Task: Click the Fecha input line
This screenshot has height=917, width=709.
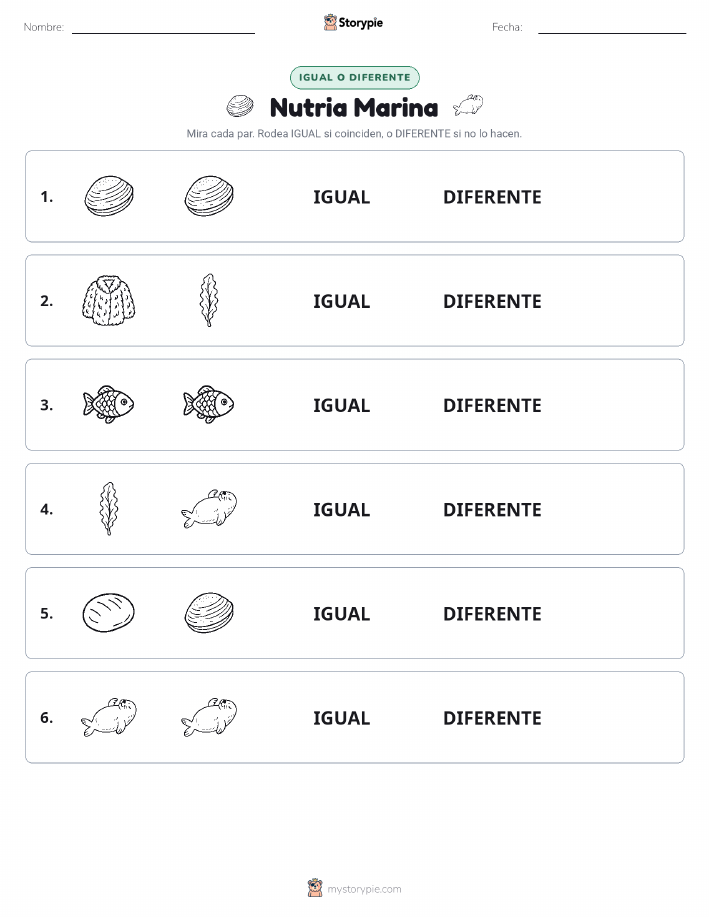Action: pyautogui.click(x=612, y=28)
